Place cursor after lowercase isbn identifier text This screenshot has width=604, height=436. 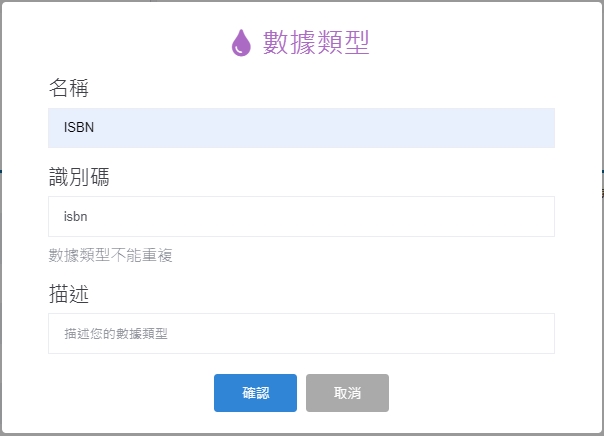(91, 216)
